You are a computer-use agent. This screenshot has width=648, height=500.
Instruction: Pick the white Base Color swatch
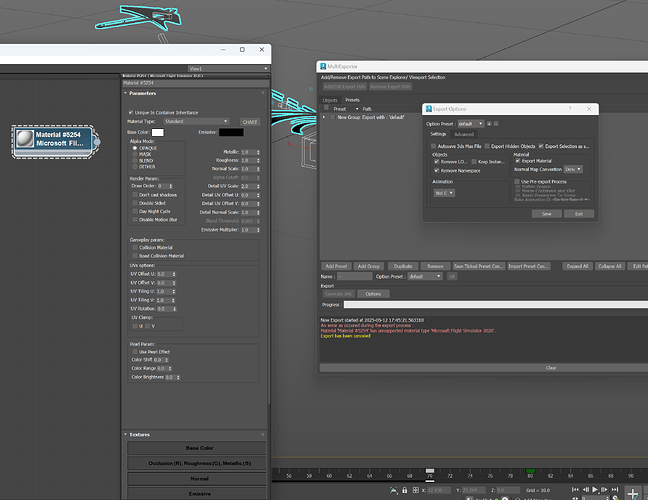pyautogui.click(x=157, y=132)
